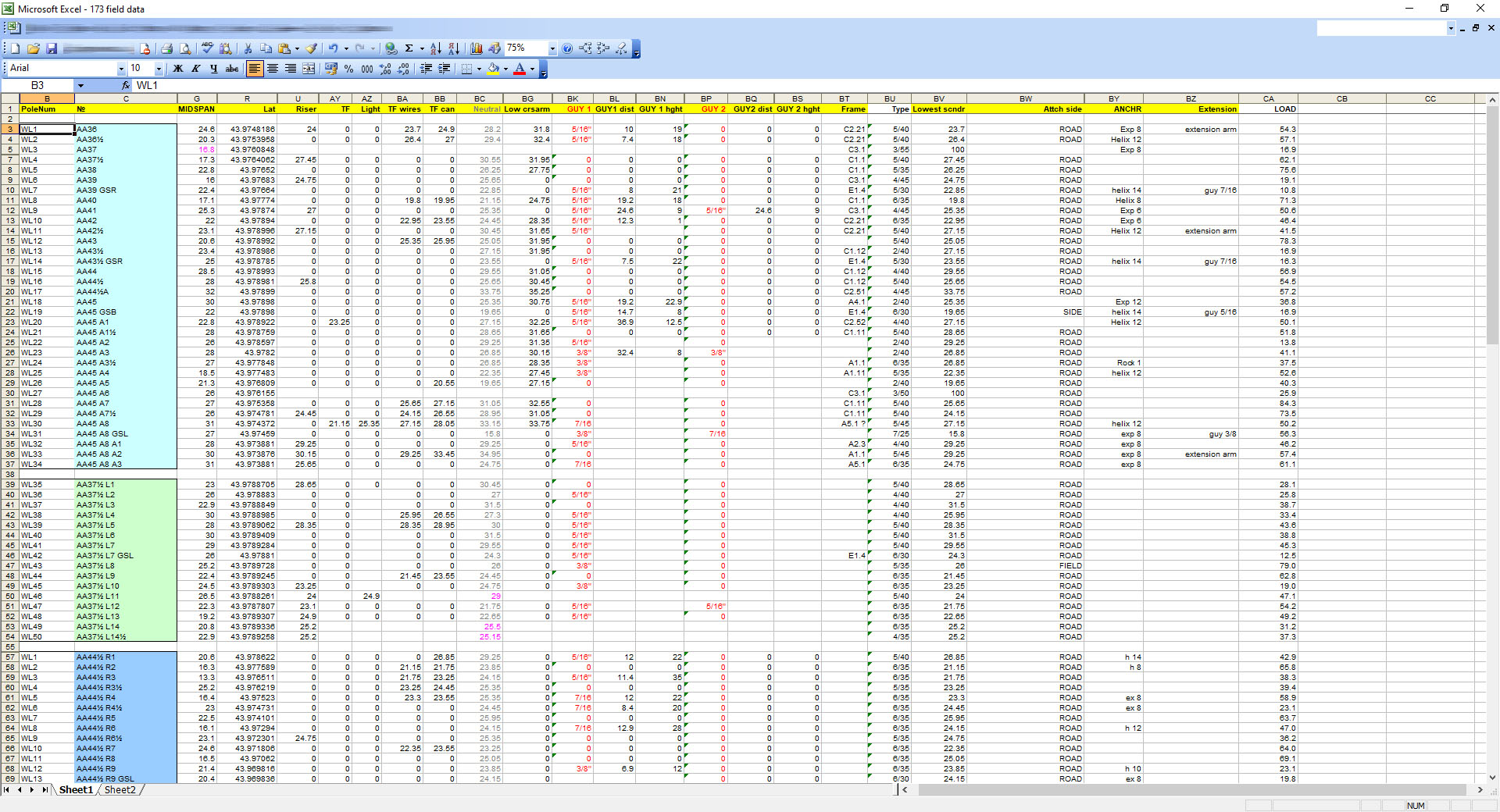Viewport: 1500px width, 812px height.
Task: Toggle the highlighted align-left button
Action: click(x=255, y=69)
